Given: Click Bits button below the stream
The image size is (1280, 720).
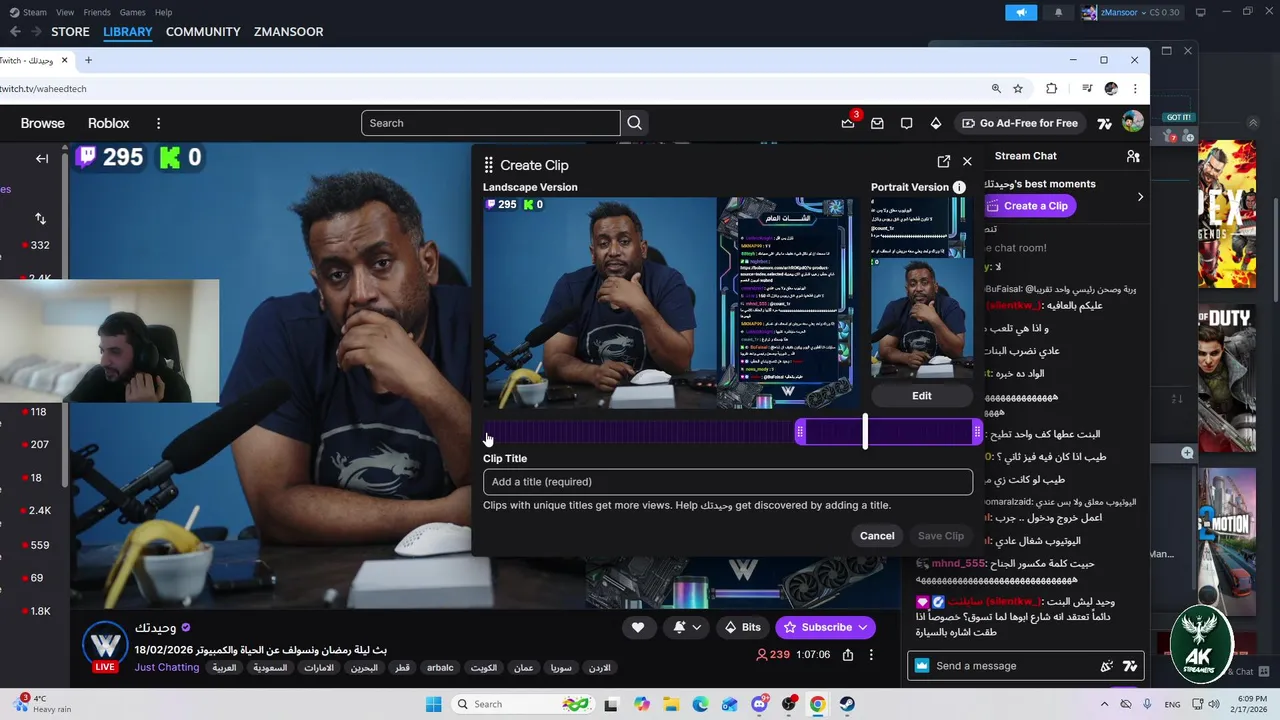Looking at the screenshot, I should click(742, 627).
